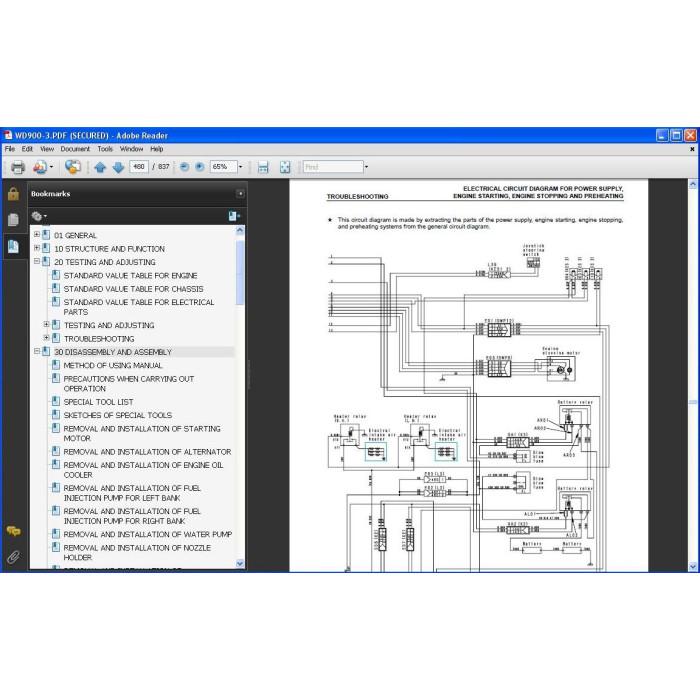Open the Window menu

(x=131, y=149)
